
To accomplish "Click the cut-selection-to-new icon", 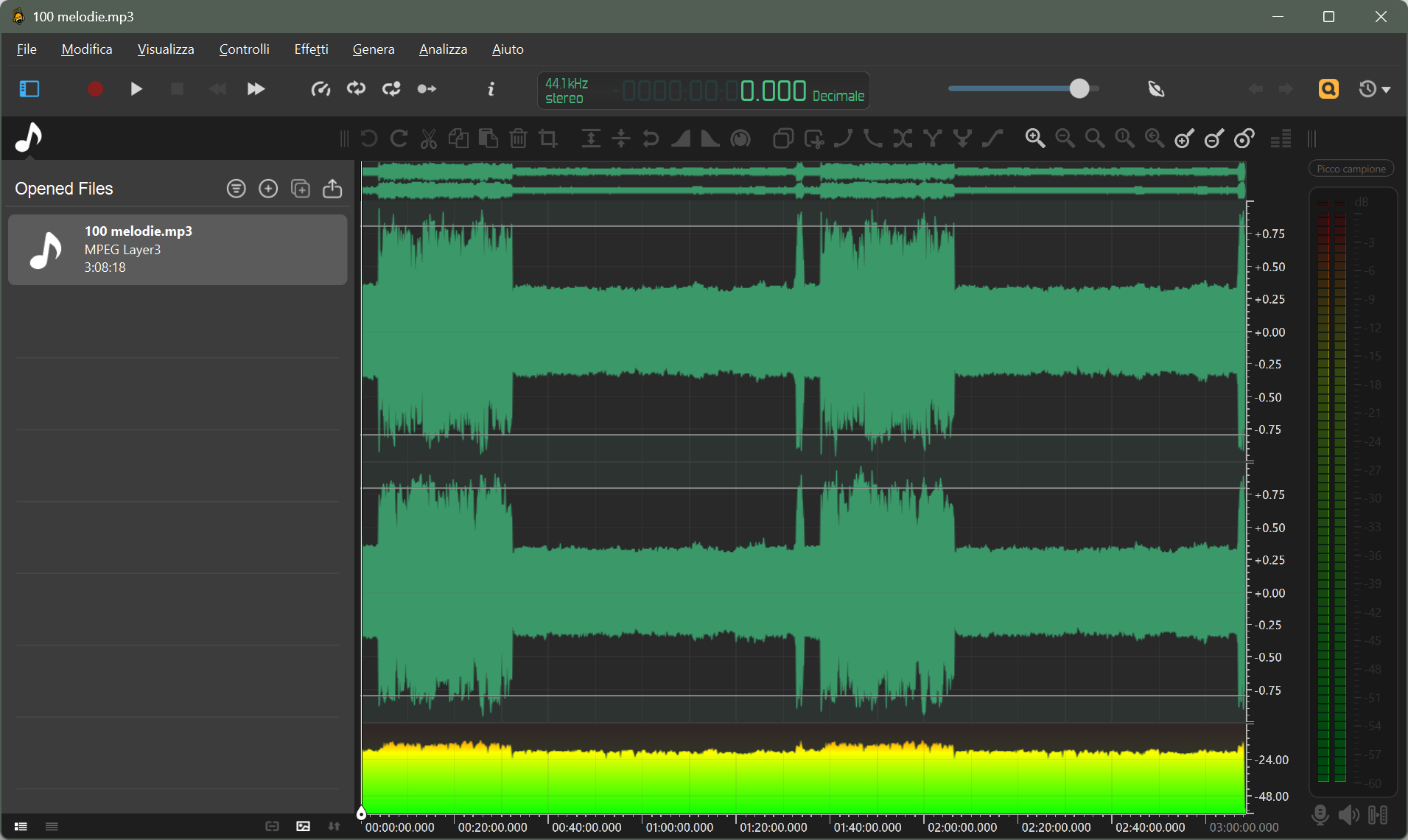I will (813, 139).
